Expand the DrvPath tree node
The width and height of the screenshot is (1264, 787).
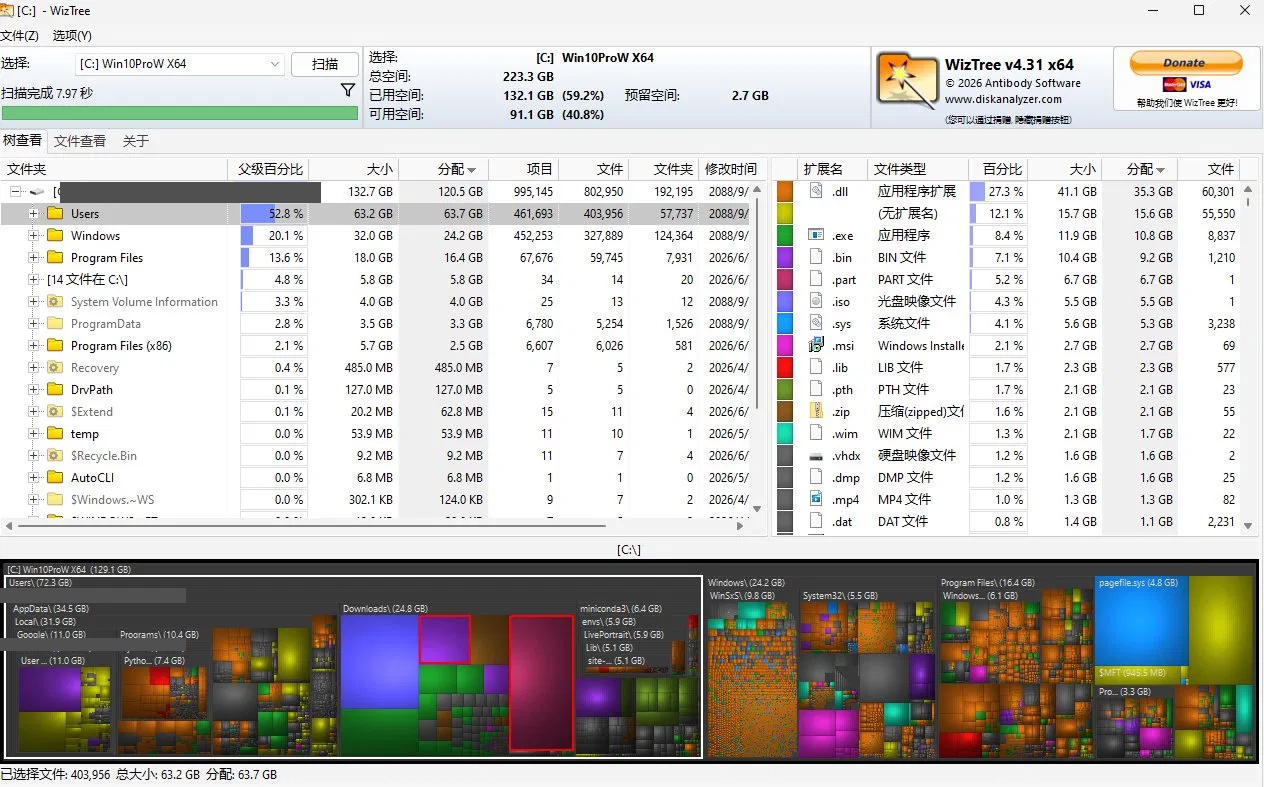[x=33, y=390]
